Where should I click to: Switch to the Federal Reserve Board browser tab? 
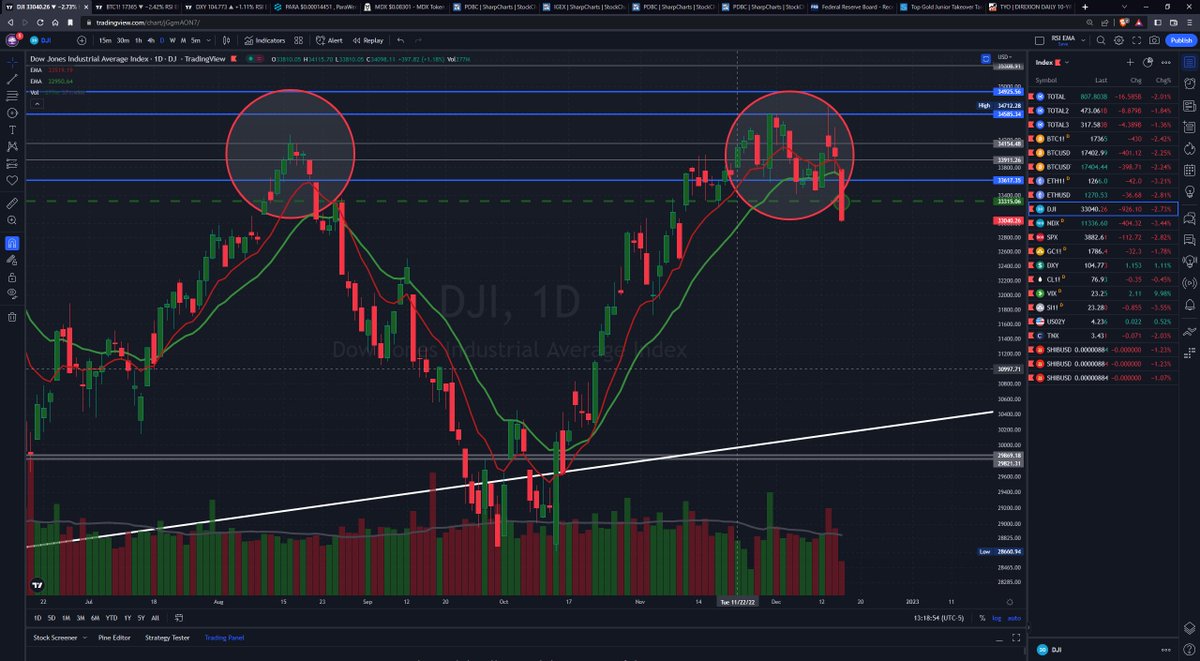point(851,7)
